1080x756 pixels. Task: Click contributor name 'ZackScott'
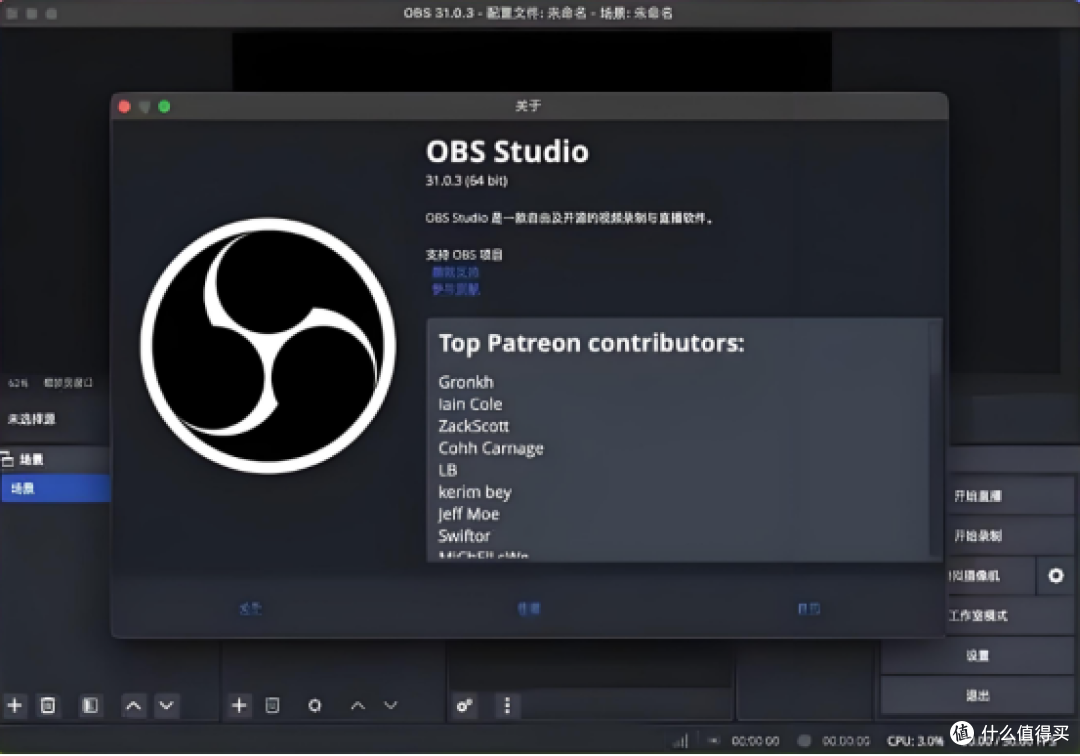tap(474, 426)
